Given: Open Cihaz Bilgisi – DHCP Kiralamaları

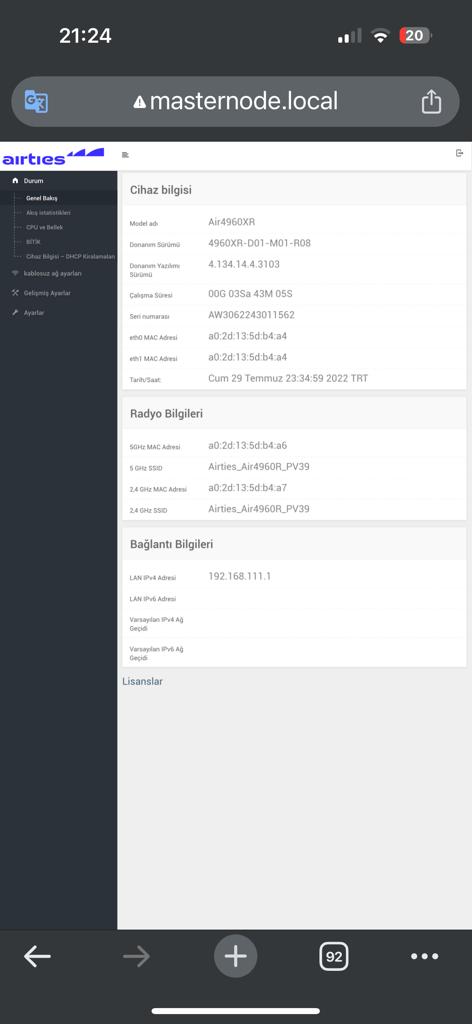Looking at the screenshot, I should [71, 257].
